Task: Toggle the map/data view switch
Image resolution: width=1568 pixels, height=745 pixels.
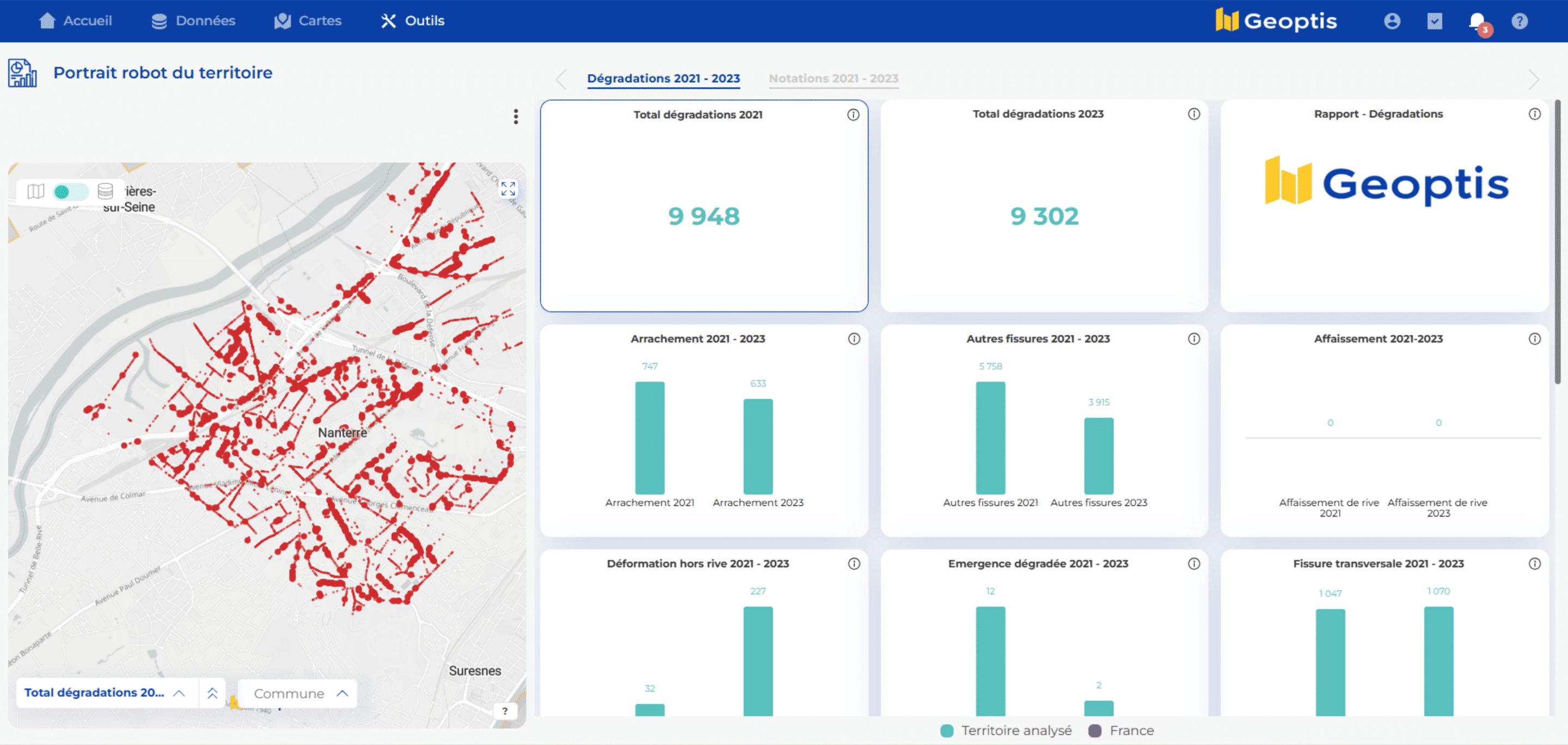Action: click(70, 192)
